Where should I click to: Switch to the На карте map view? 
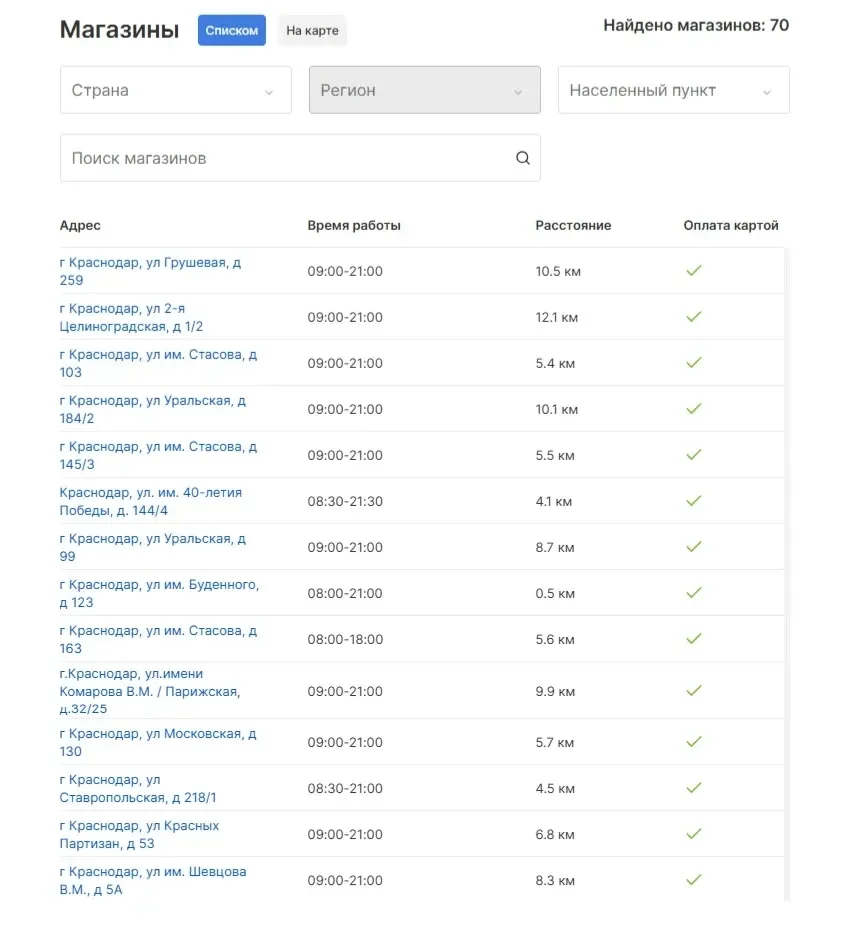pyautogui.click(x=312, y=30)
